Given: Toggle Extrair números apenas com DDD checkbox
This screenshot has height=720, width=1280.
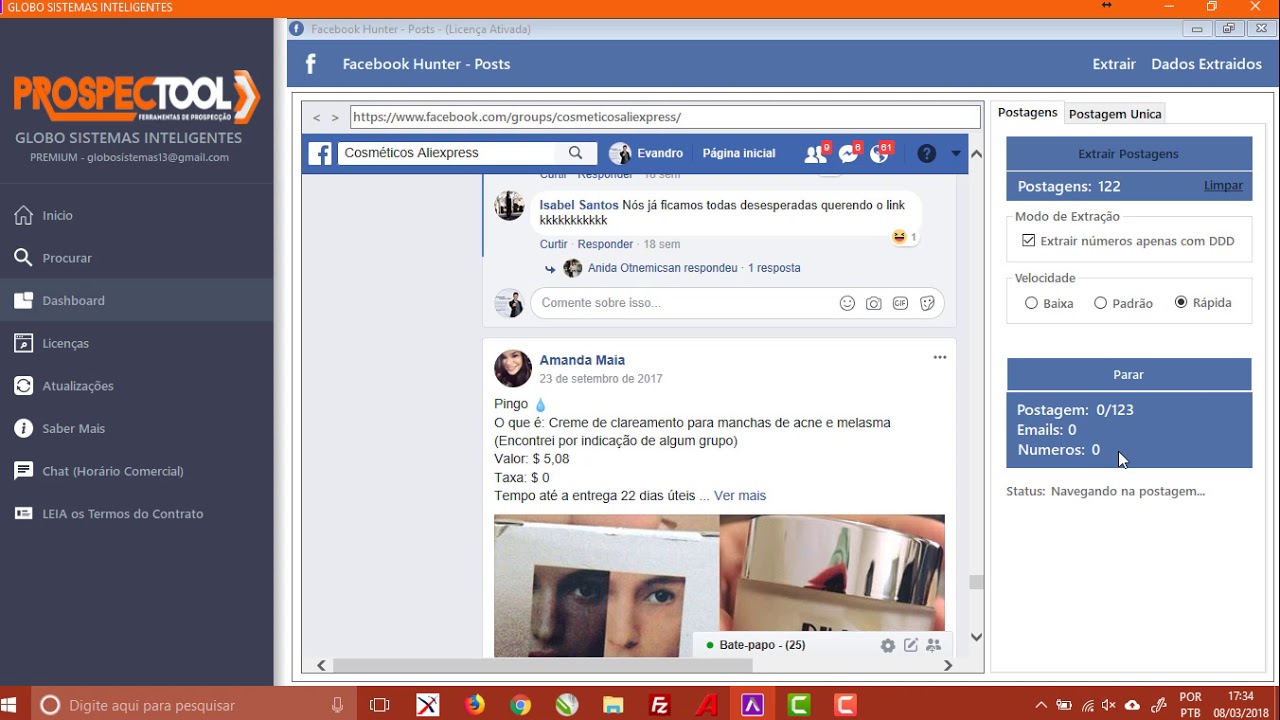Looking at the screenshot, I should pos(1028,241).
